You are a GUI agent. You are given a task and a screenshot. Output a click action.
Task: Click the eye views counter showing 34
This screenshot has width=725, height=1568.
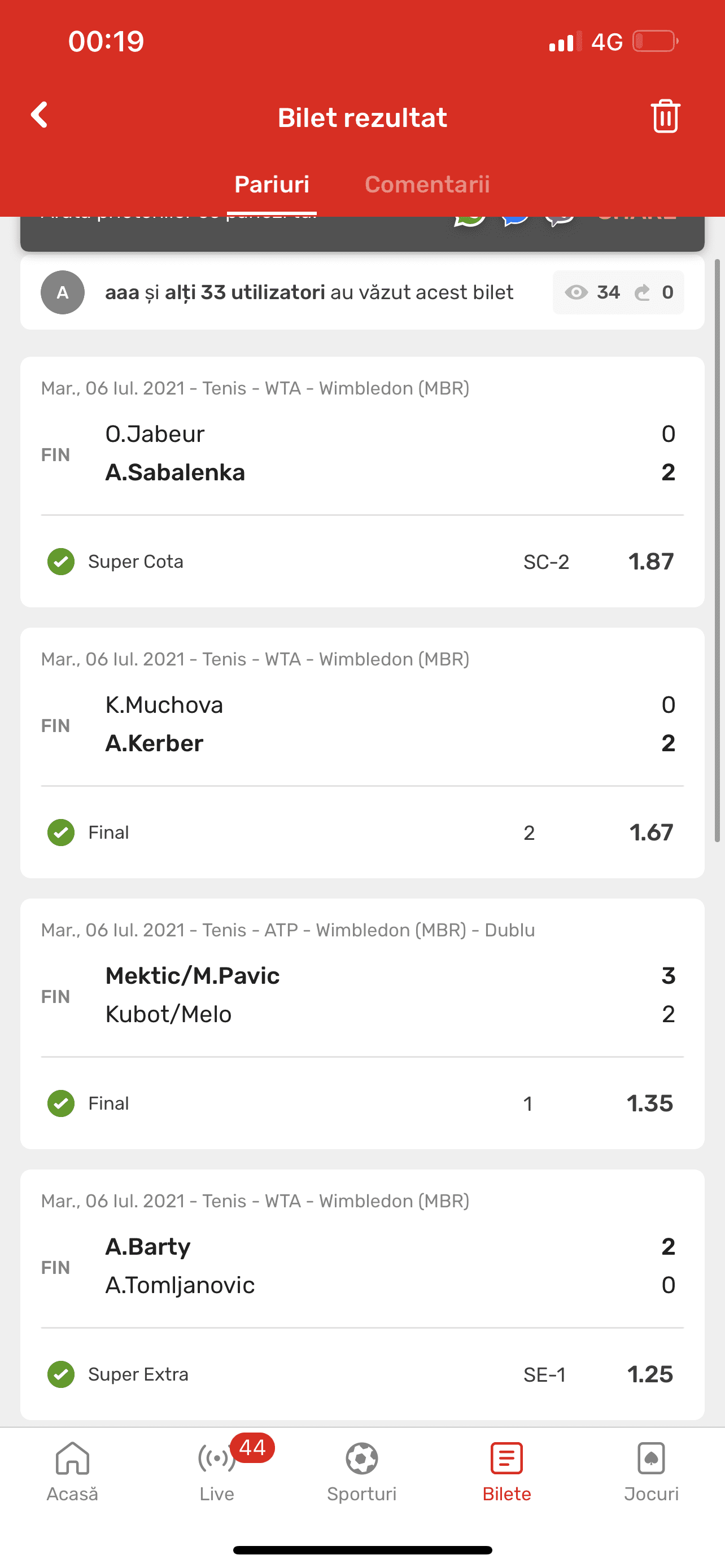(592, 293)
